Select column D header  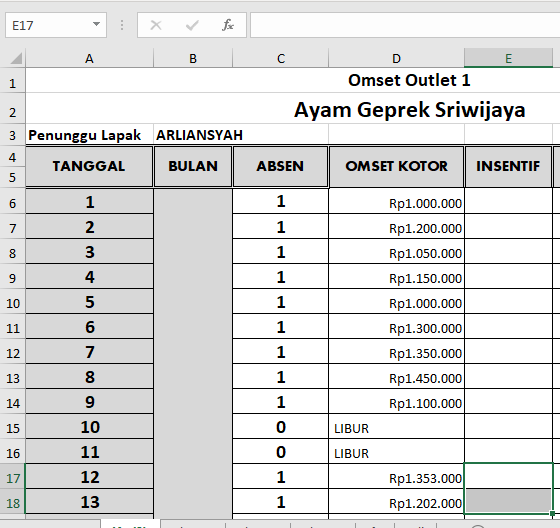396,59
